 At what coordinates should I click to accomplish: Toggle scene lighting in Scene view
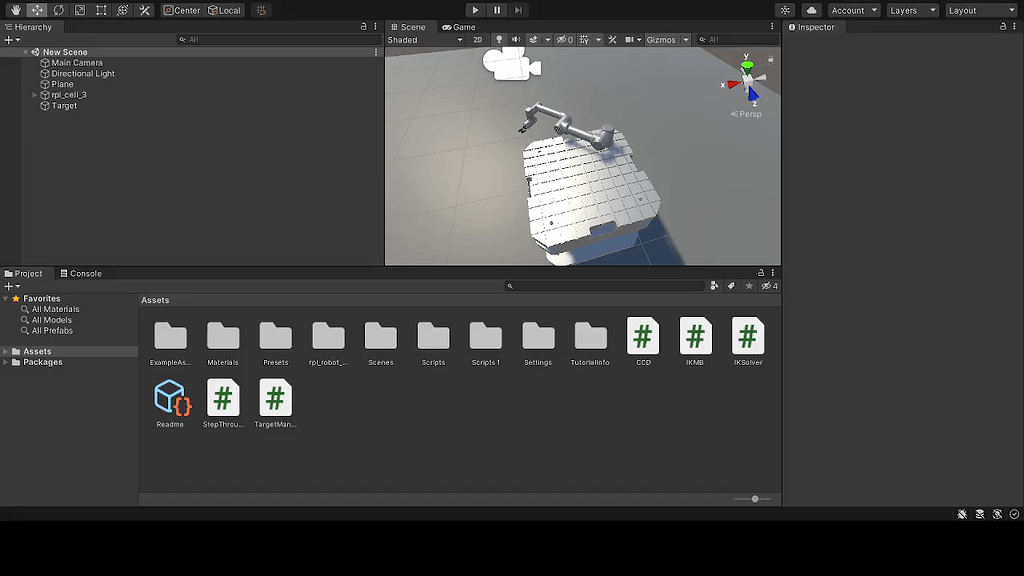coord(499,40)
